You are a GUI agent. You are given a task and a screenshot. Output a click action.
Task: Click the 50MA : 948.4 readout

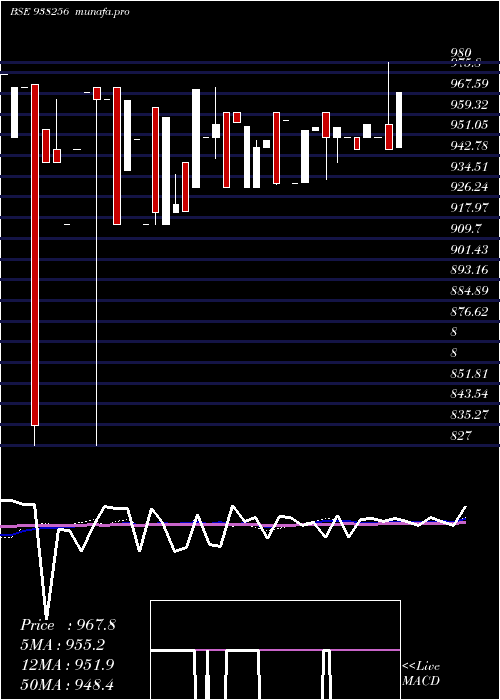point(68,685)
